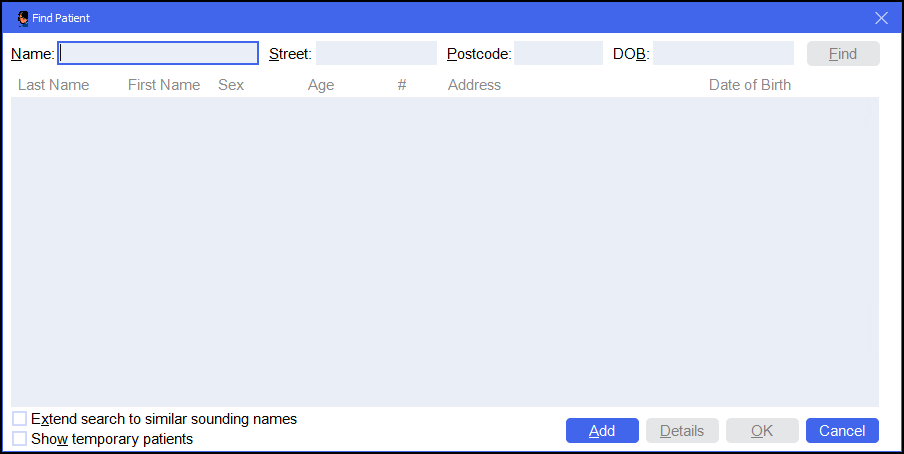Click the First Name column header
The width and height of the screenshot is (904, 454).
coord(164,85)
